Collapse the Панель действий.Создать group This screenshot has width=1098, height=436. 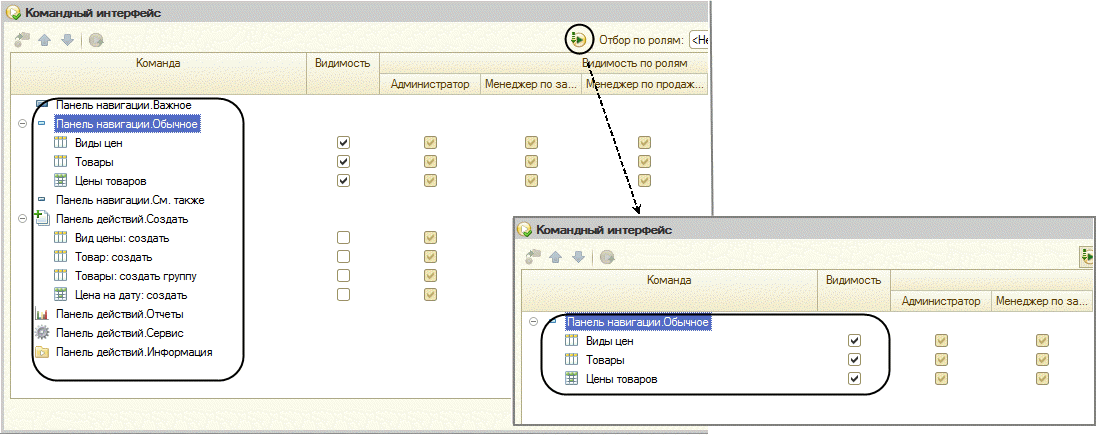[x=22, y=219]
